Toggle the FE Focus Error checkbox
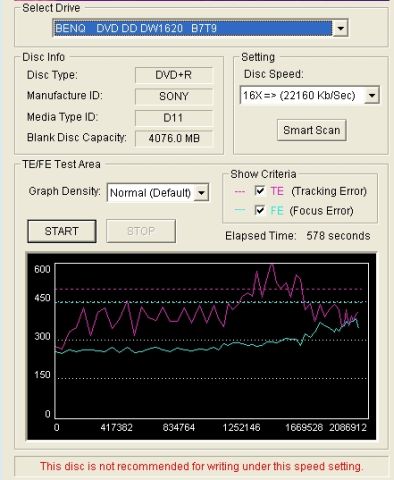 [260, 210]
